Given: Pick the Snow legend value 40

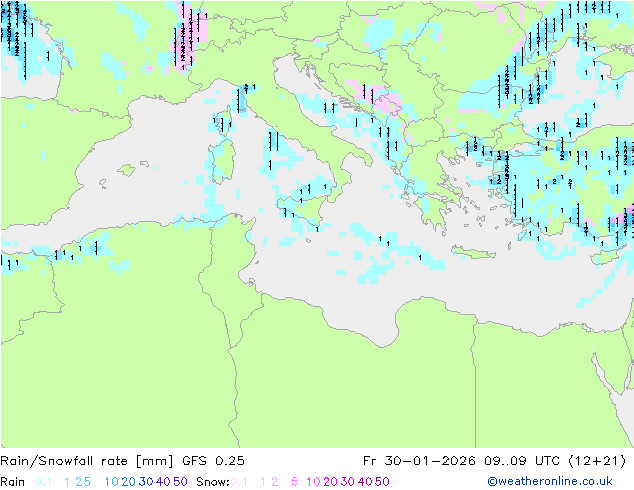Looking at the screenshot, I should pyautogui.click(x=365, y=482).
